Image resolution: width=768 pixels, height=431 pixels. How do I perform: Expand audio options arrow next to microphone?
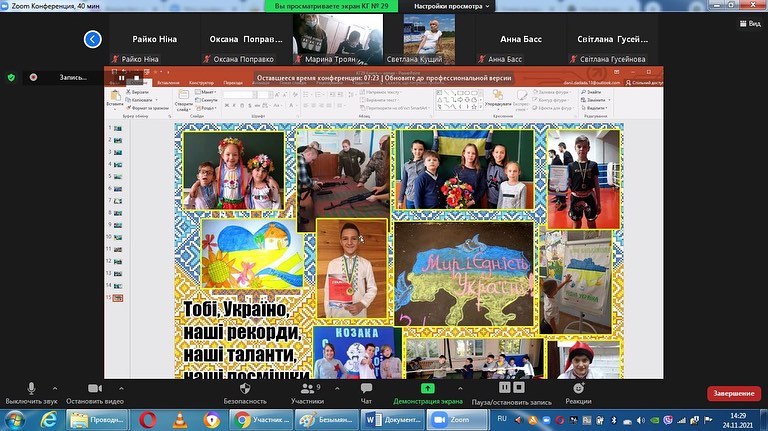coord(55,388)
